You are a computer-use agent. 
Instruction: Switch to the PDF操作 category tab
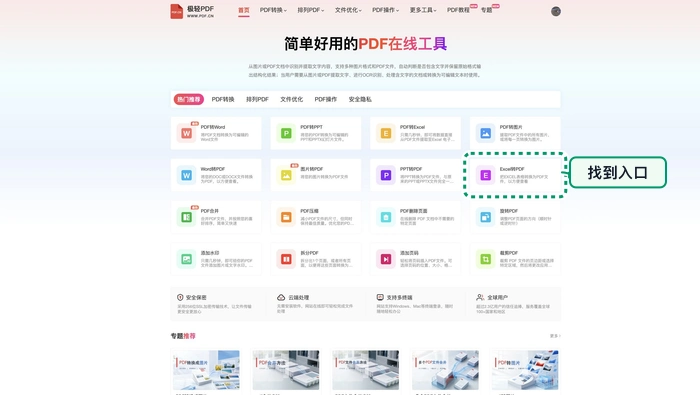(325, 99)
